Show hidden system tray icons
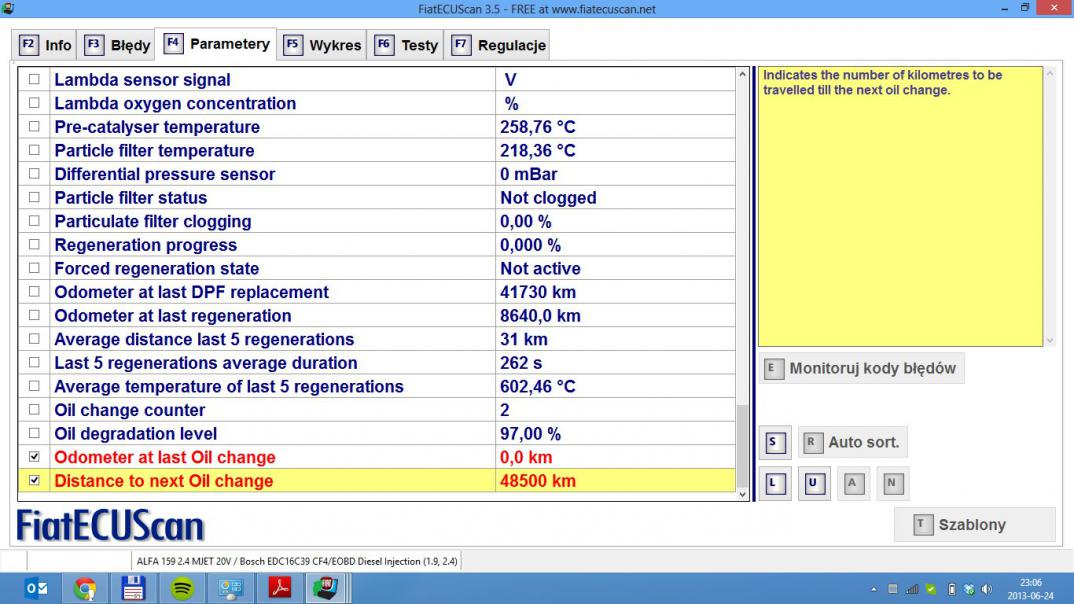1074x604 pixels. (x=875, y=589)
